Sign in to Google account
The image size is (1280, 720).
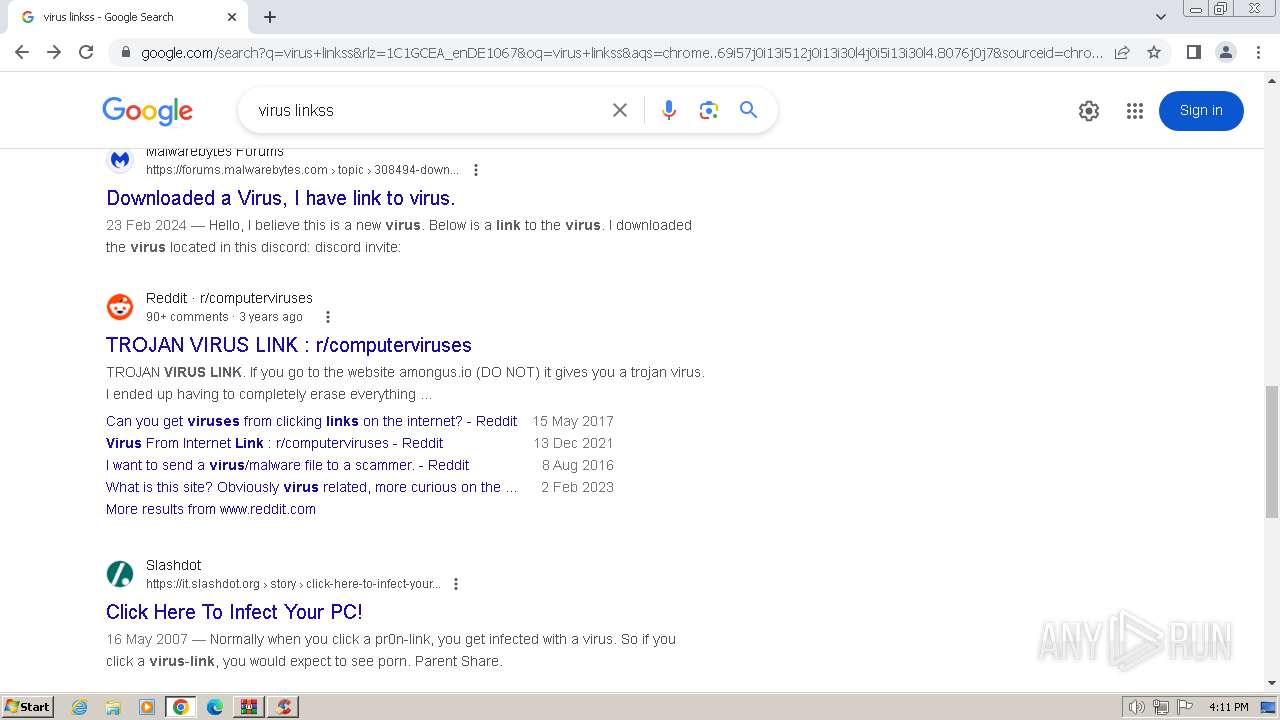tap(1201, 110)
